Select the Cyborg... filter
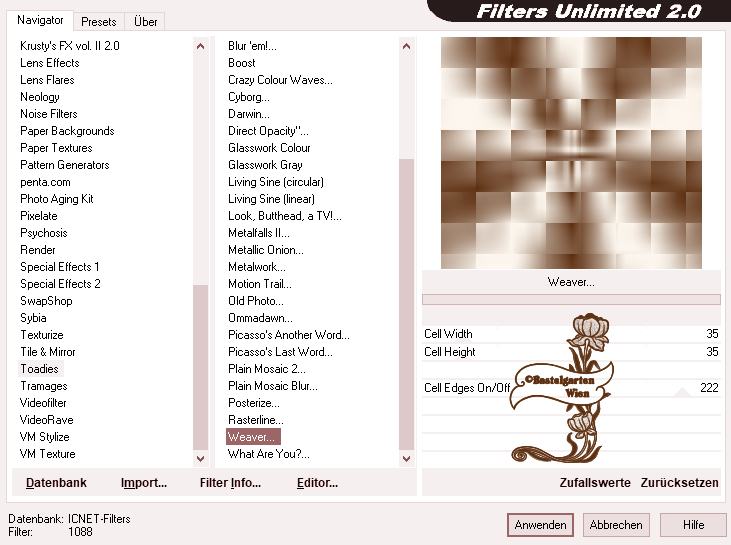This screenshot has width=731, height=545. click(248, 97)
